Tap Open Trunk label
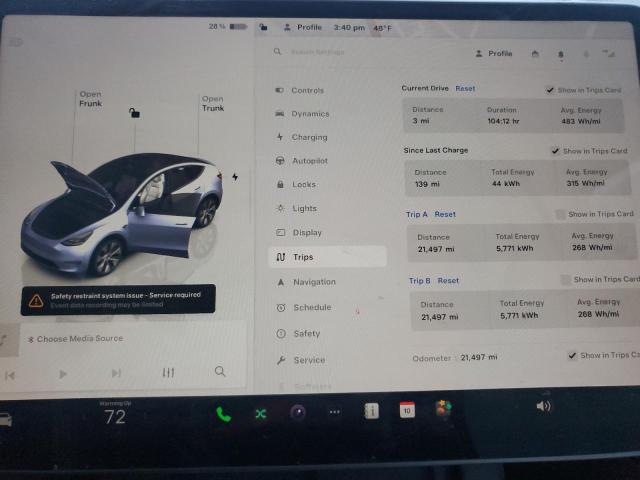Image resolution: width=640 pixels, height=480 pixels. point(213,104)
